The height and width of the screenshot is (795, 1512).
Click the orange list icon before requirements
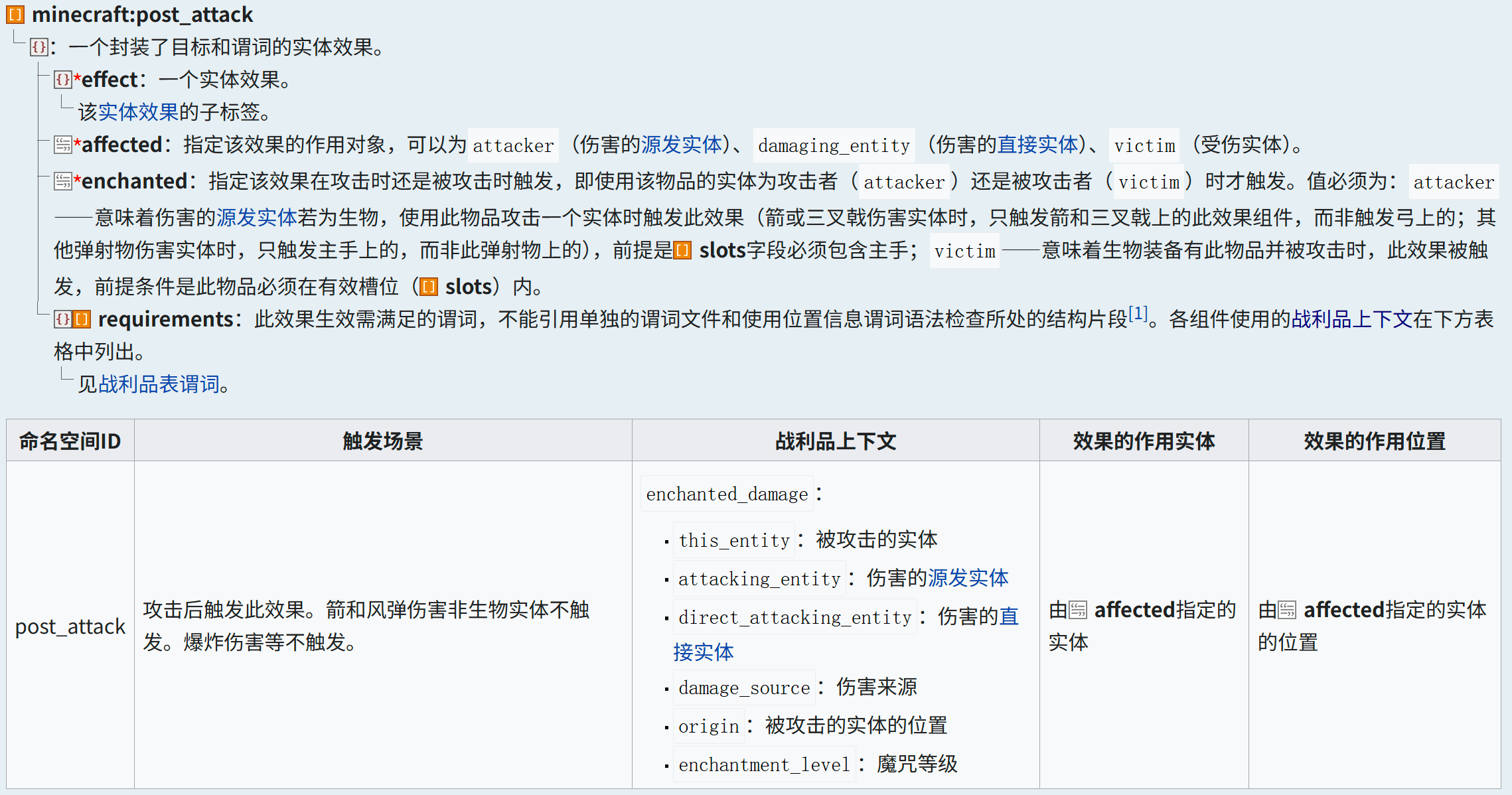coord(82,319)
